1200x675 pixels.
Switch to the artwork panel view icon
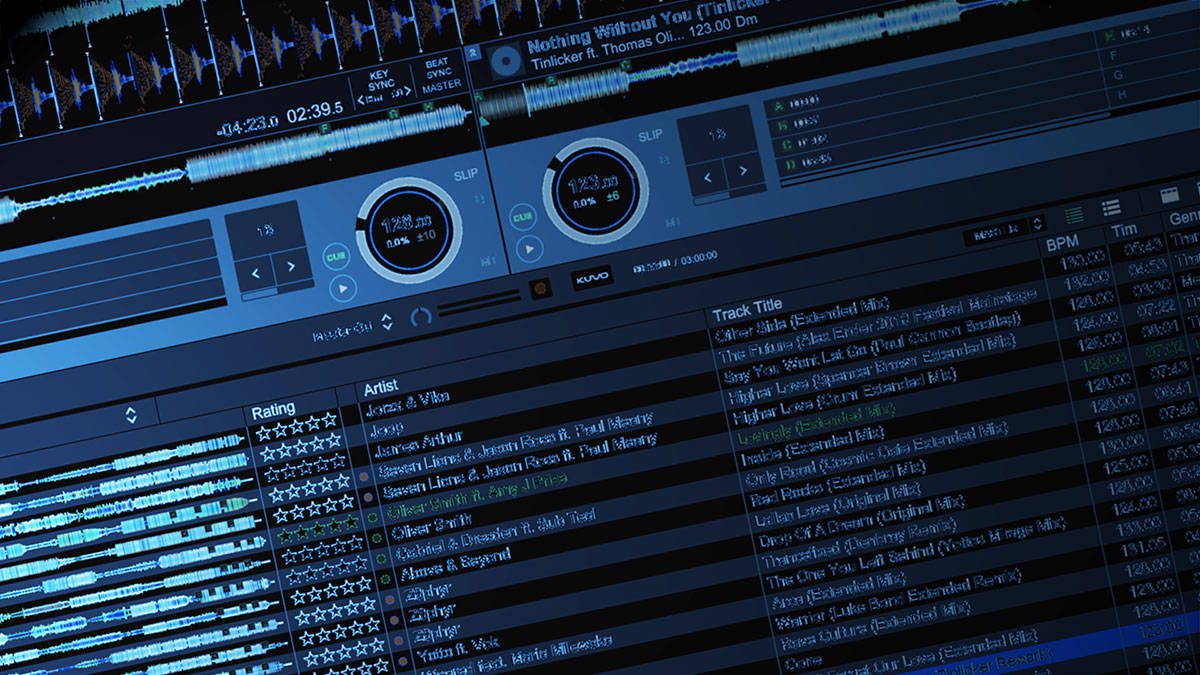1168,195
